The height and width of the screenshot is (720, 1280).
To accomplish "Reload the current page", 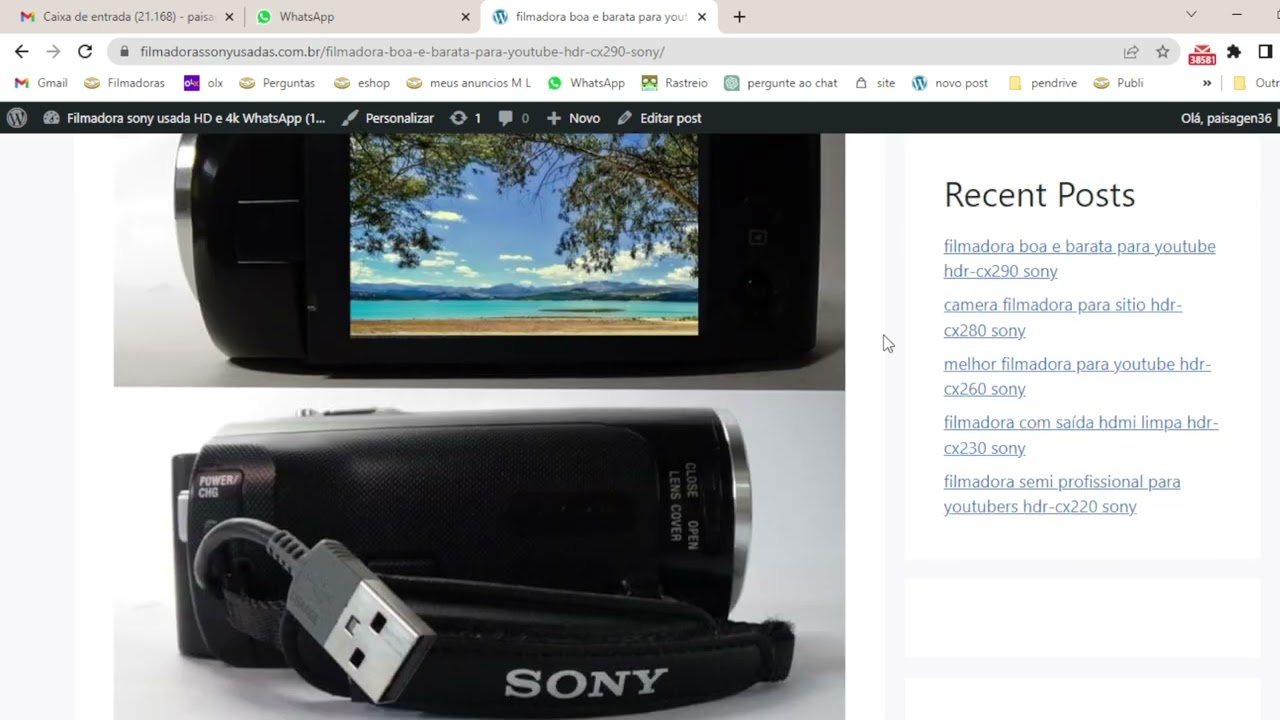I will pos(85,52).
